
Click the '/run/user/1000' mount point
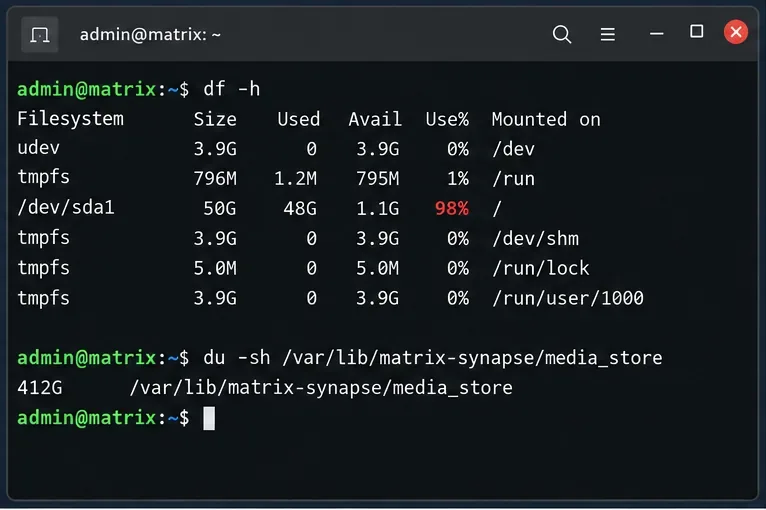pyautogui.click(x=568, y=298)
